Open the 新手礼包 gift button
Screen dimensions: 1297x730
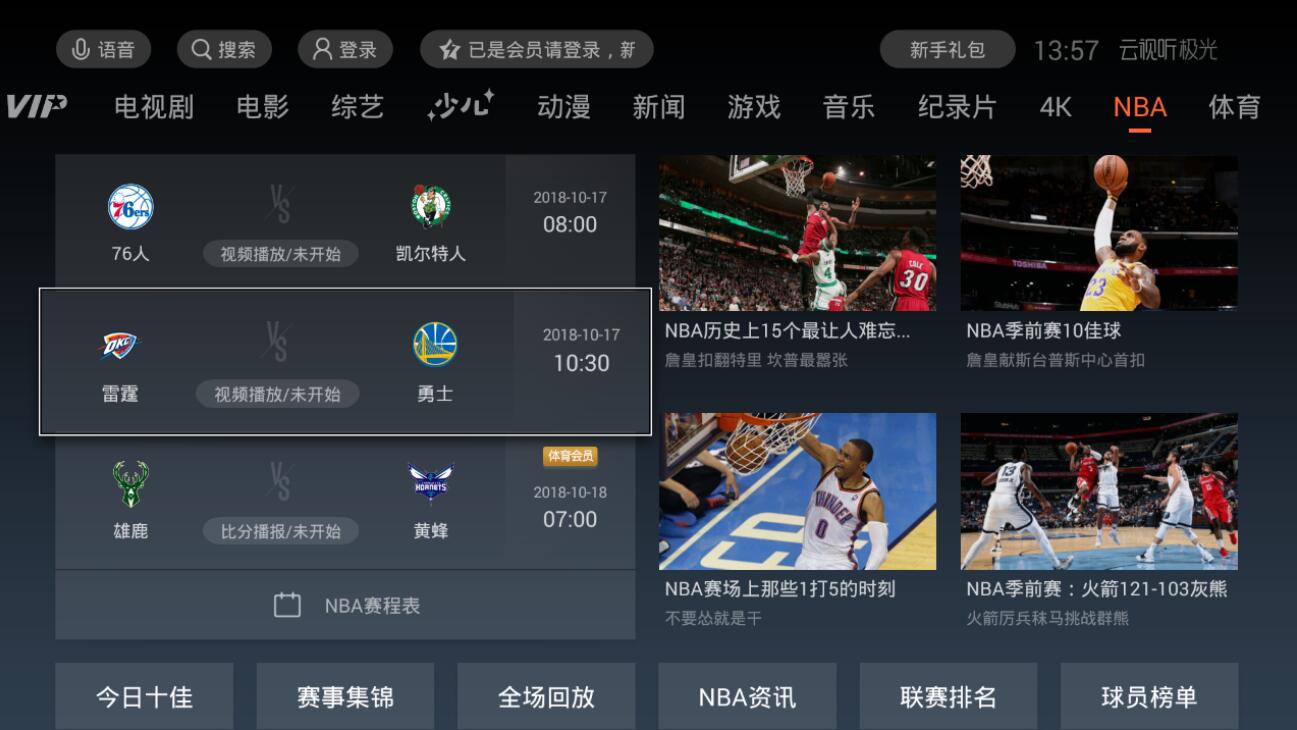tap(947, 49)
